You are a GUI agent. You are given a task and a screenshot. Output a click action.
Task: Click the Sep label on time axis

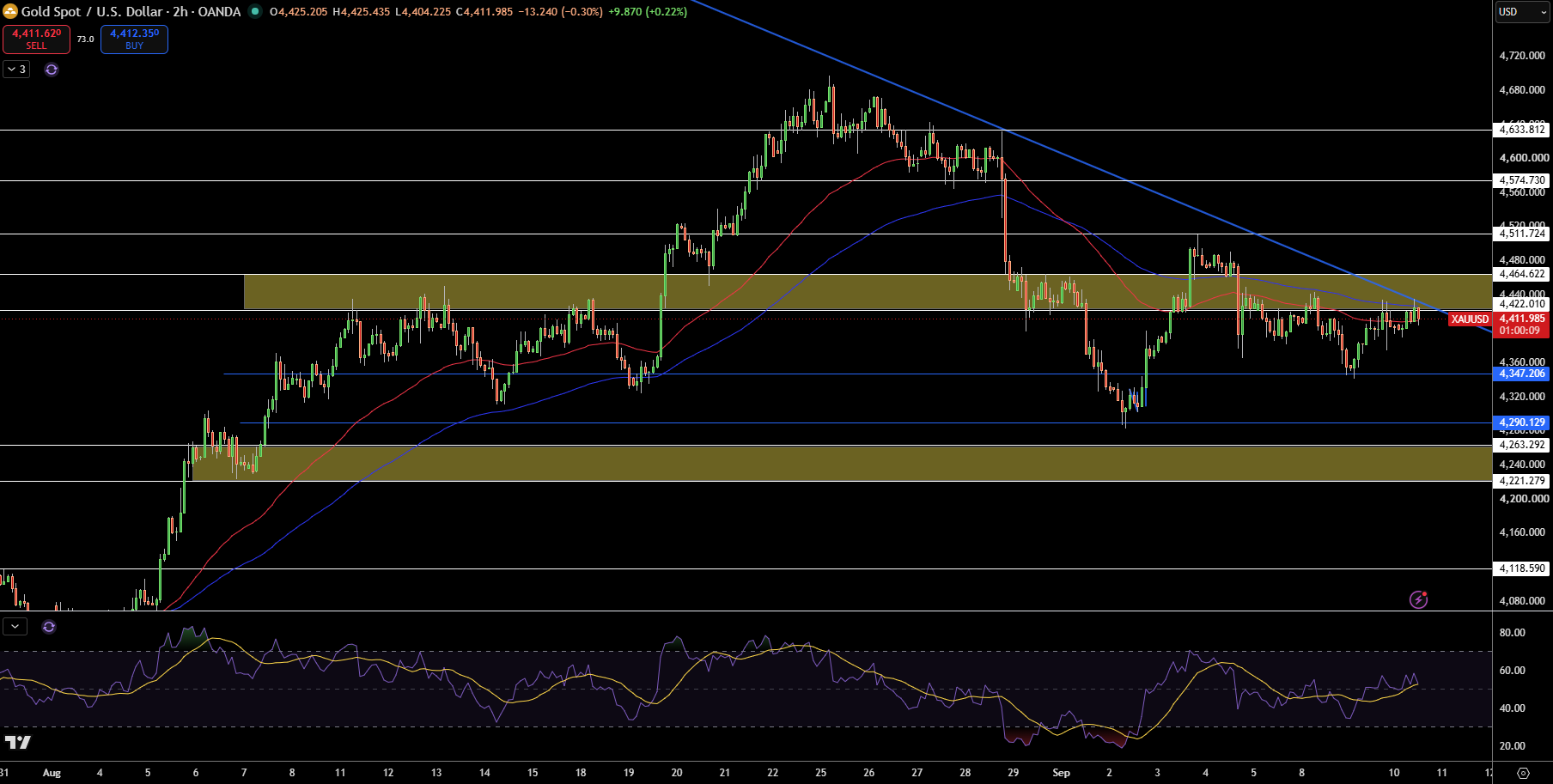(x=1062, y=773)
